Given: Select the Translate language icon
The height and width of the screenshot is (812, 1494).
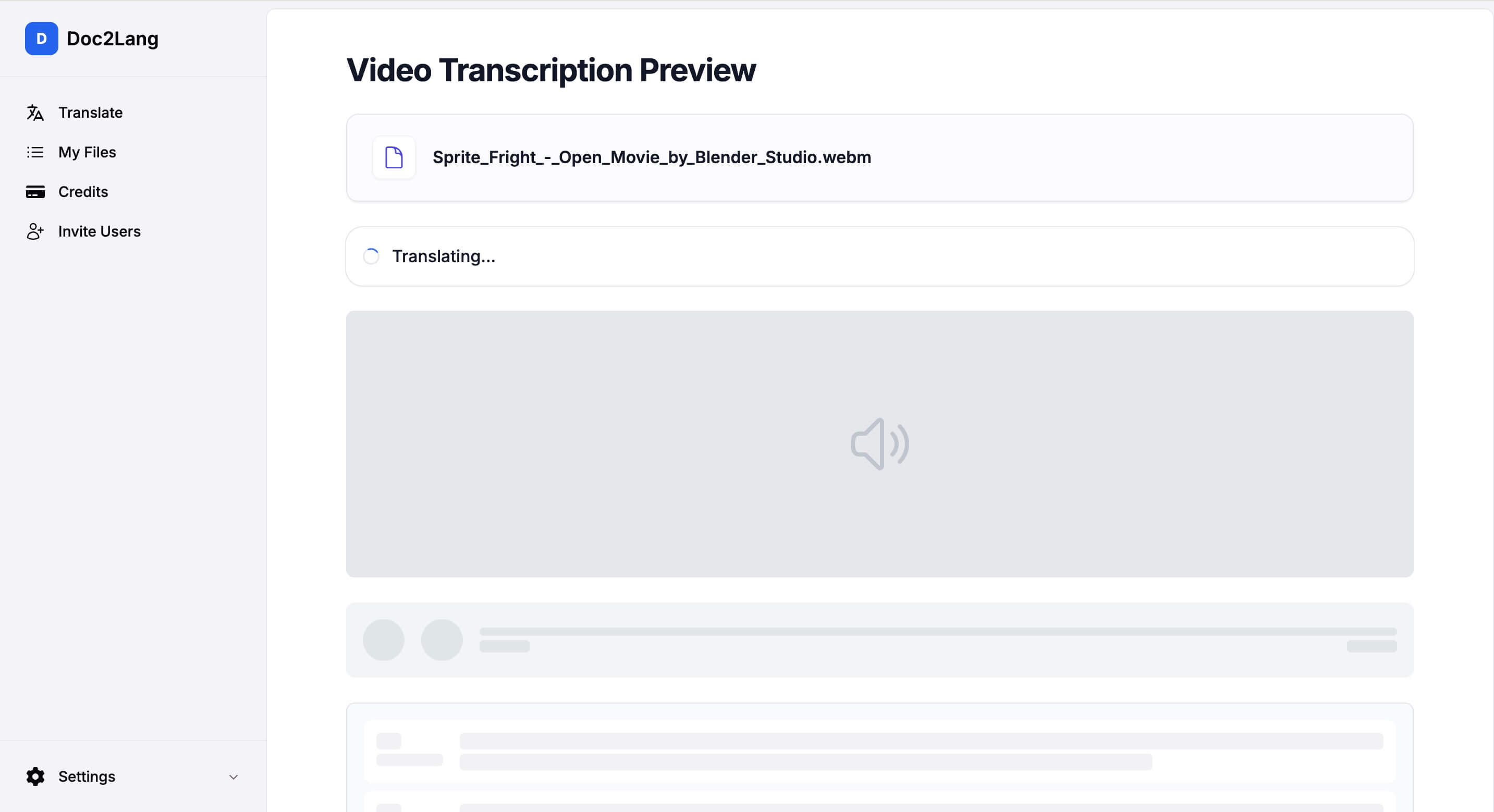Looking at the screenshot, I should click(35, 113).
